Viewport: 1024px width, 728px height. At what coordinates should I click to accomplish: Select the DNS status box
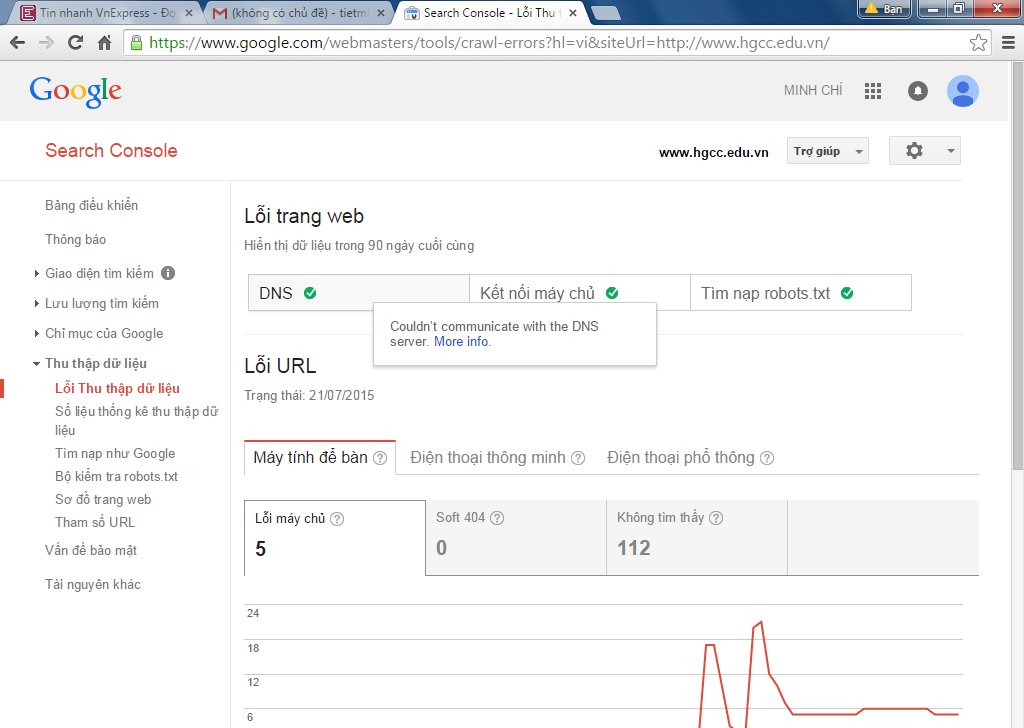click(x=358, y=293)
